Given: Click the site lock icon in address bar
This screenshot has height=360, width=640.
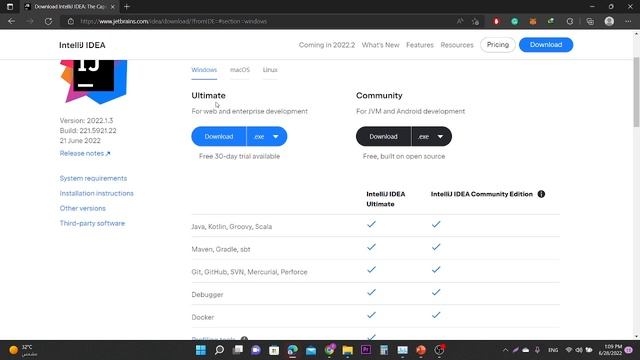Looking at the screenshot, I should coord(71,21).
